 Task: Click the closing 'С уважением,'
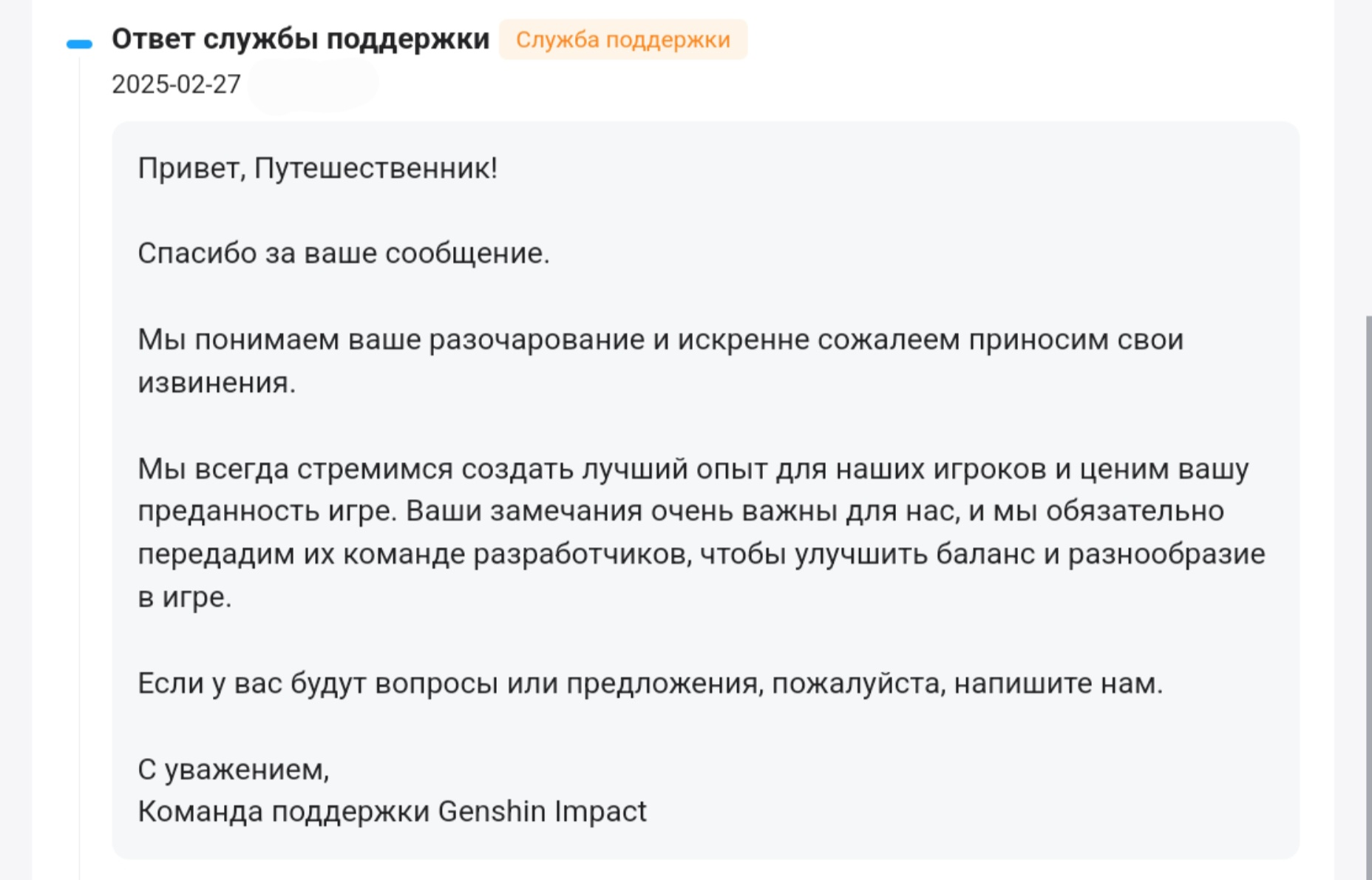234,771
